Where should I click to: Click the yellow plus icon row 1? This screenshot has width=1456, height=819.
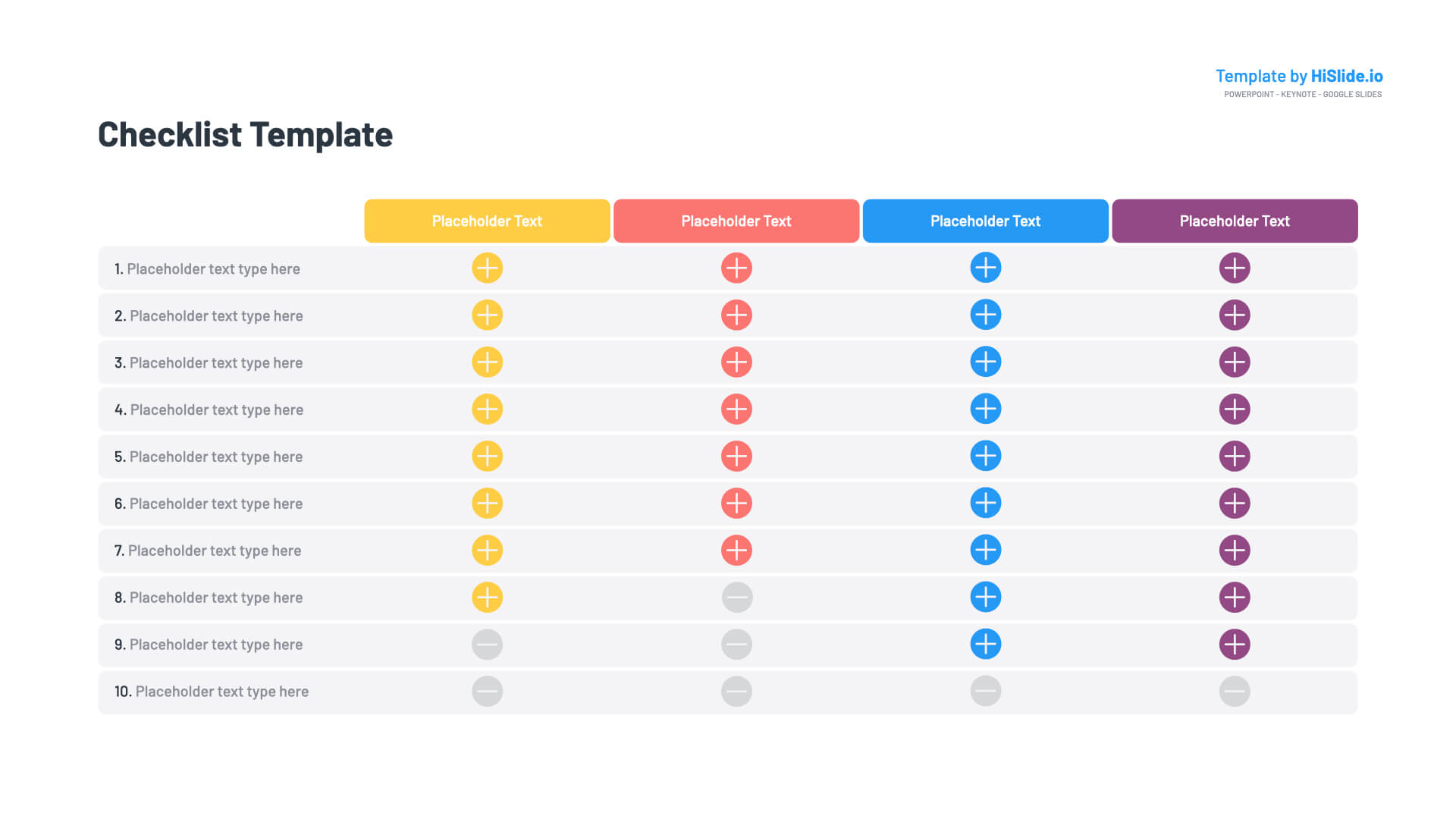point(487,267)
